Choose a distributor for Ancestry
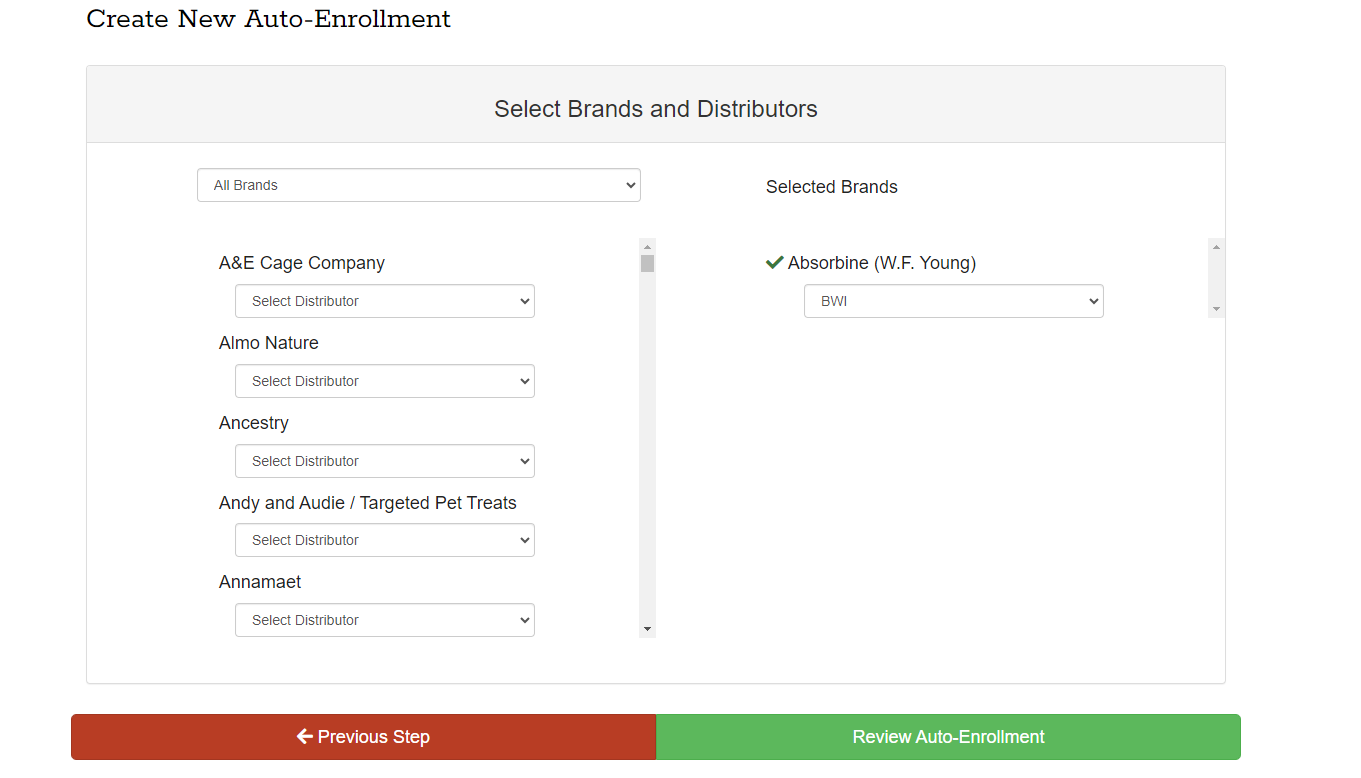This screenshot has width=1361, height=778. tap(385, 461)
